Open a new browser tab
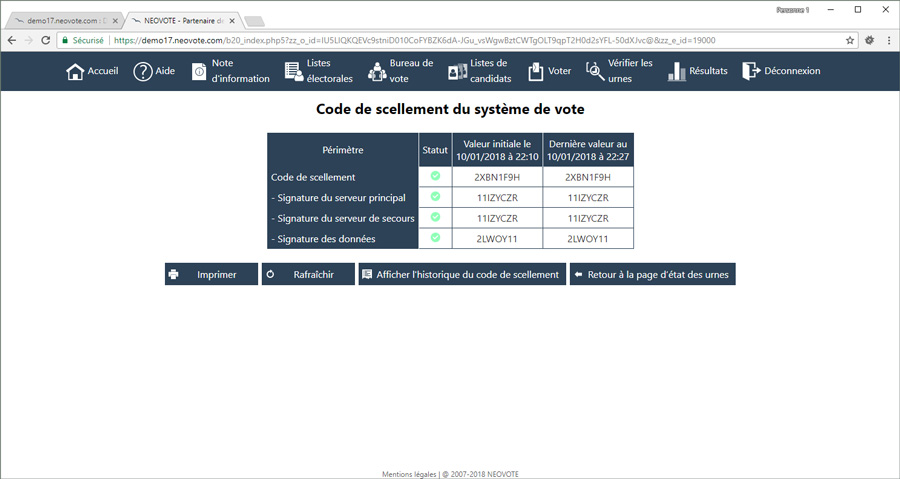The image size is (900, 479). tap(254, 21)
